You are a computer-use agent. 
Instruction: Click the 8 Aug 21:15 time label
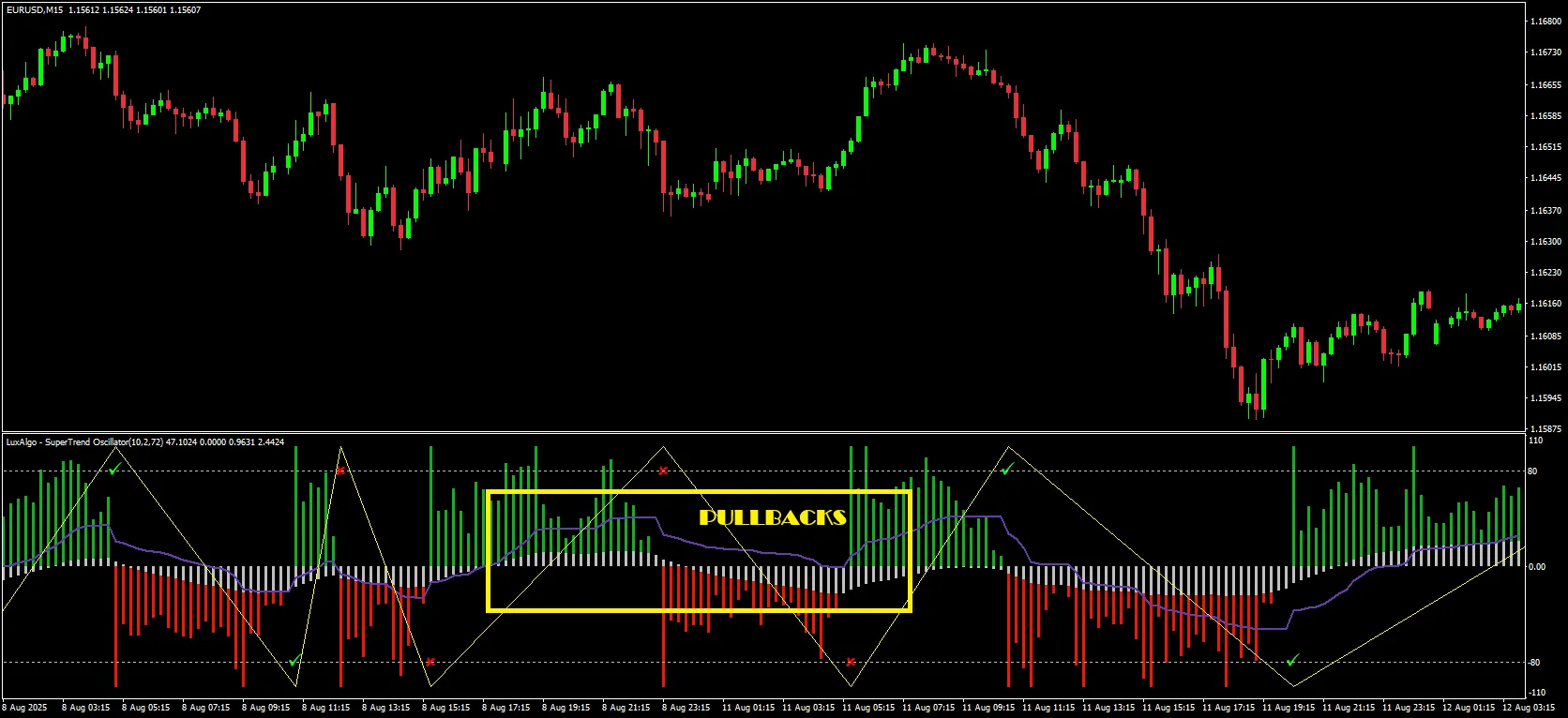coord(627,708)
